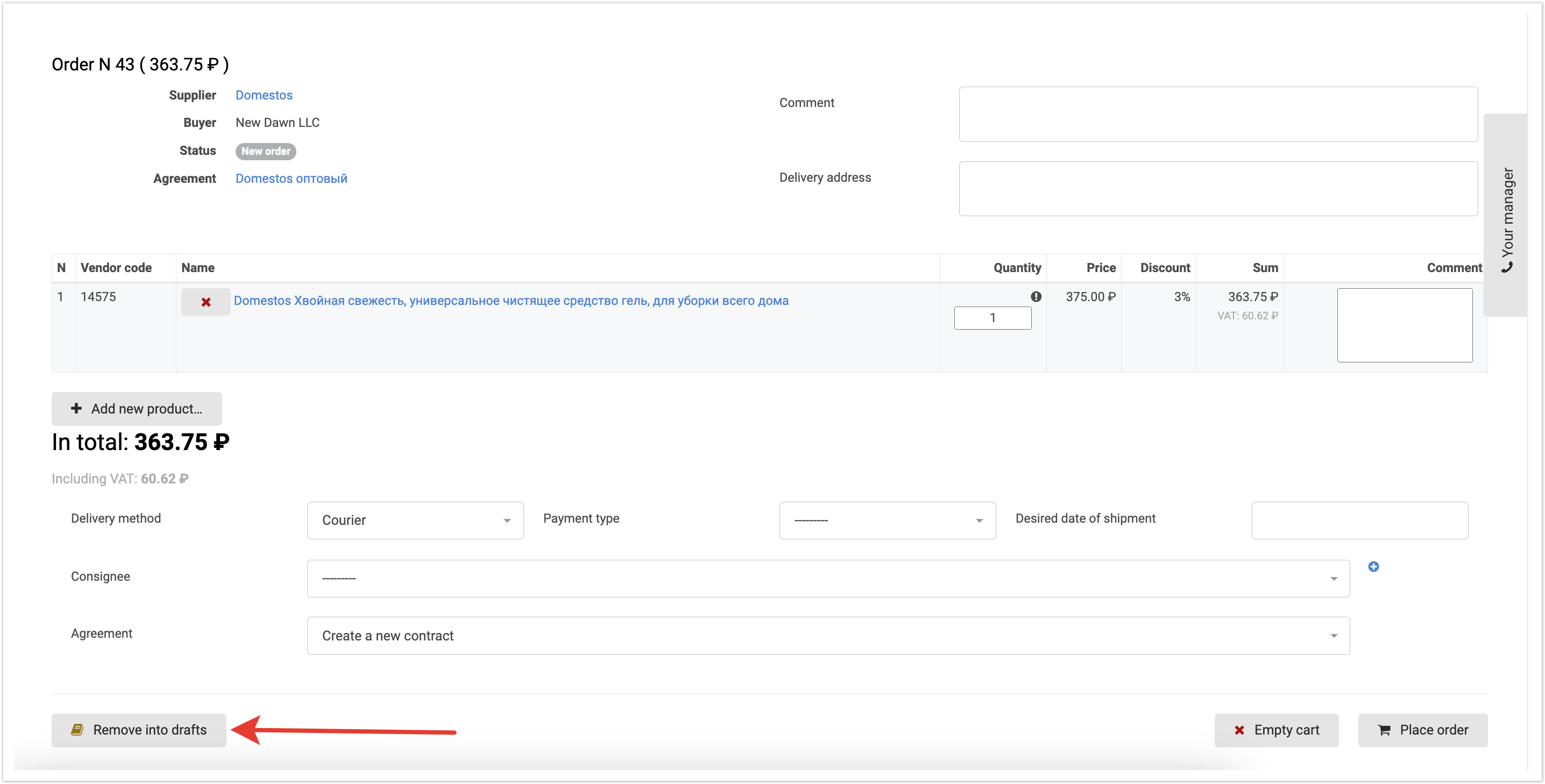
Task: Click the product quantity input box
Action: 993,318
